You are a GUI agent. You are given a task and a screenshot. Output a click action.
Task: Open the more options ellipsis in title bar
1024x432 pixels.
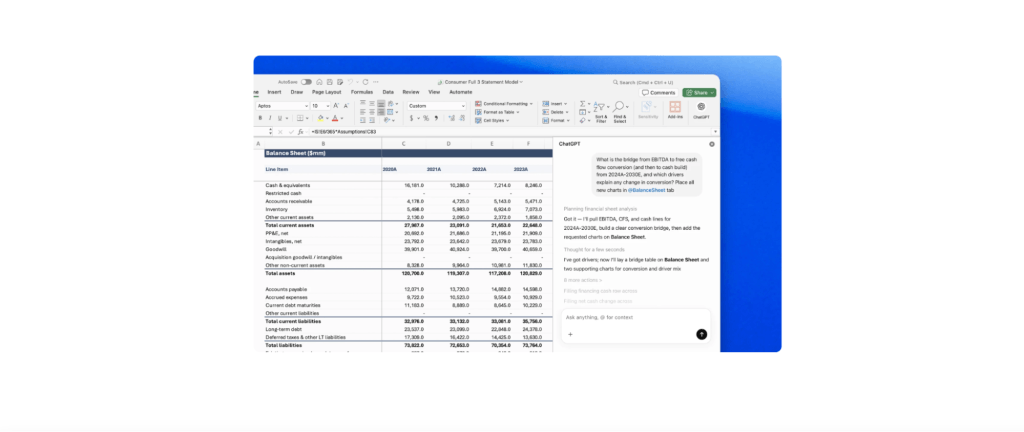point(376,82)
